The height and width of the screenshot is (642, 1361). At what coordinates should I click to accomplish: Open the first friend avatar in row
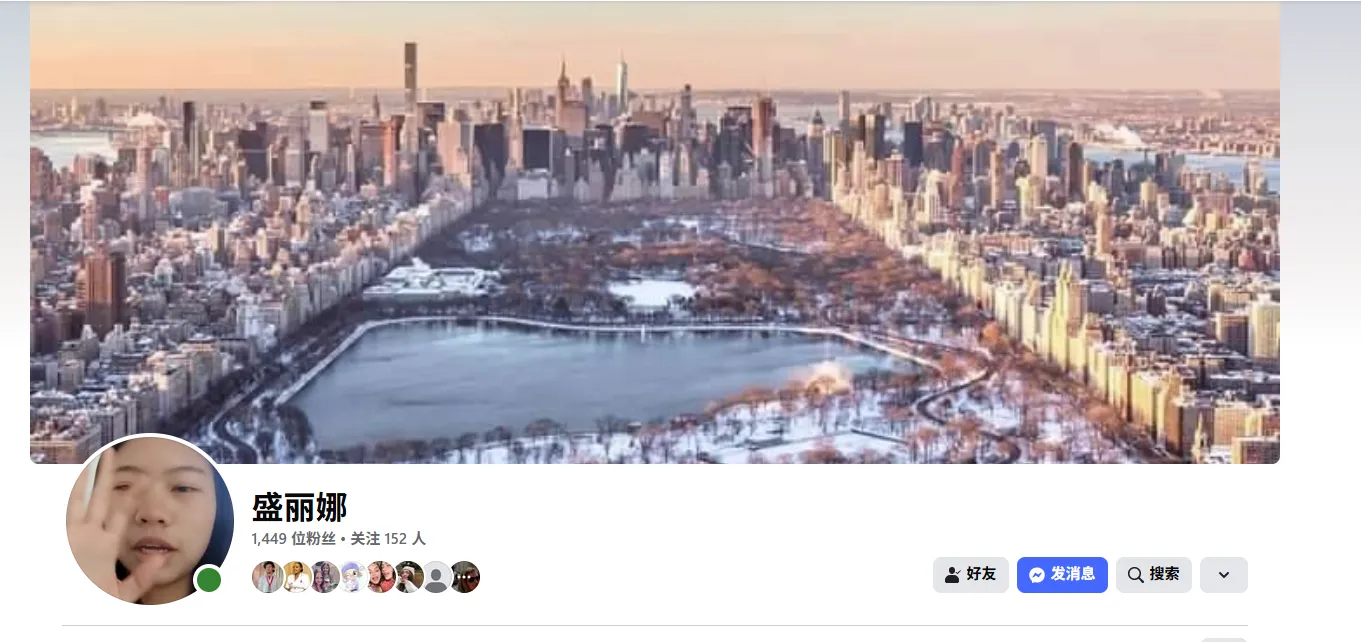pyautogui.click(x=268, y=577)
